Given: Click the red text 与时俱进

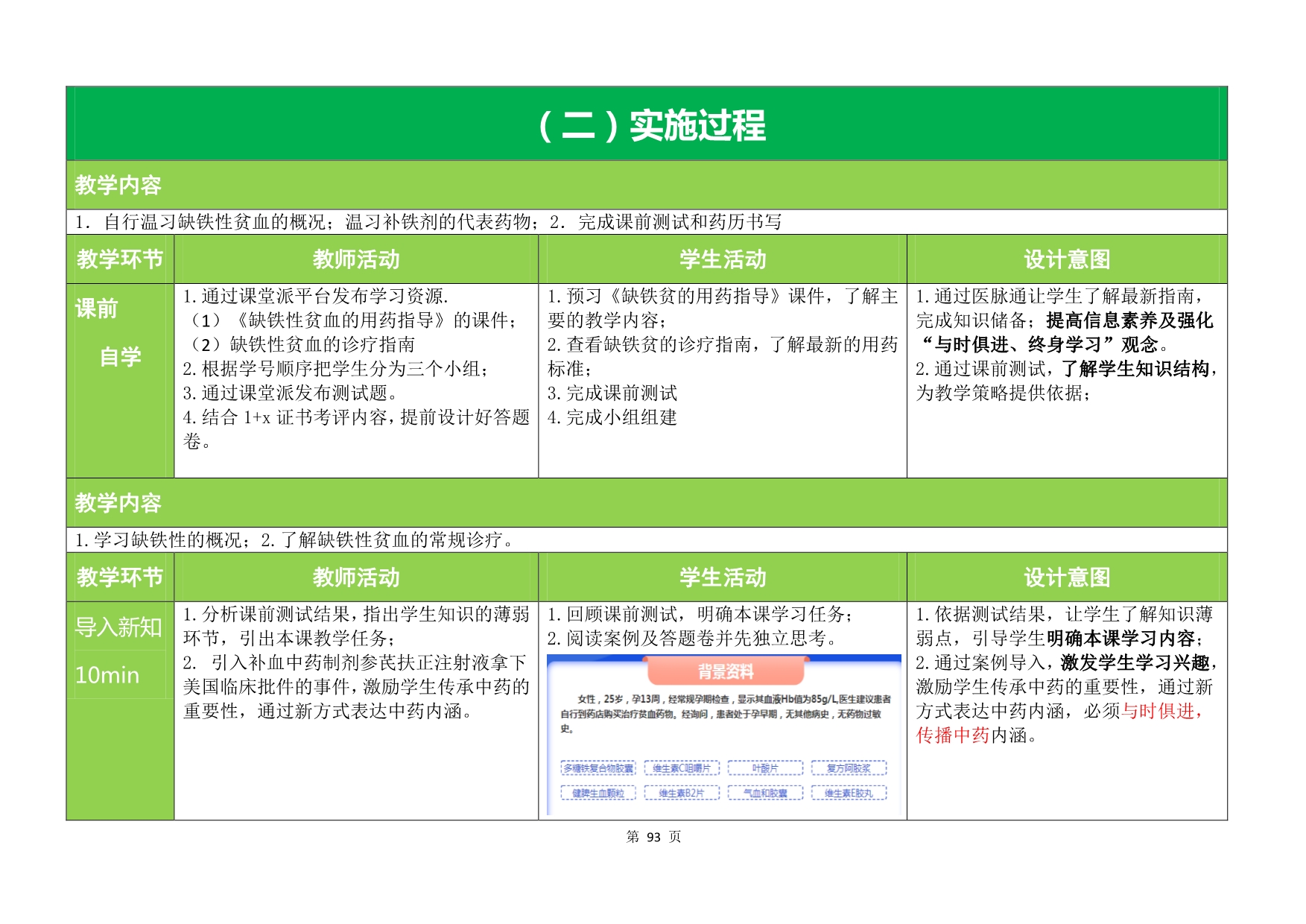Looking at the screenshot, I should 1161,711.
